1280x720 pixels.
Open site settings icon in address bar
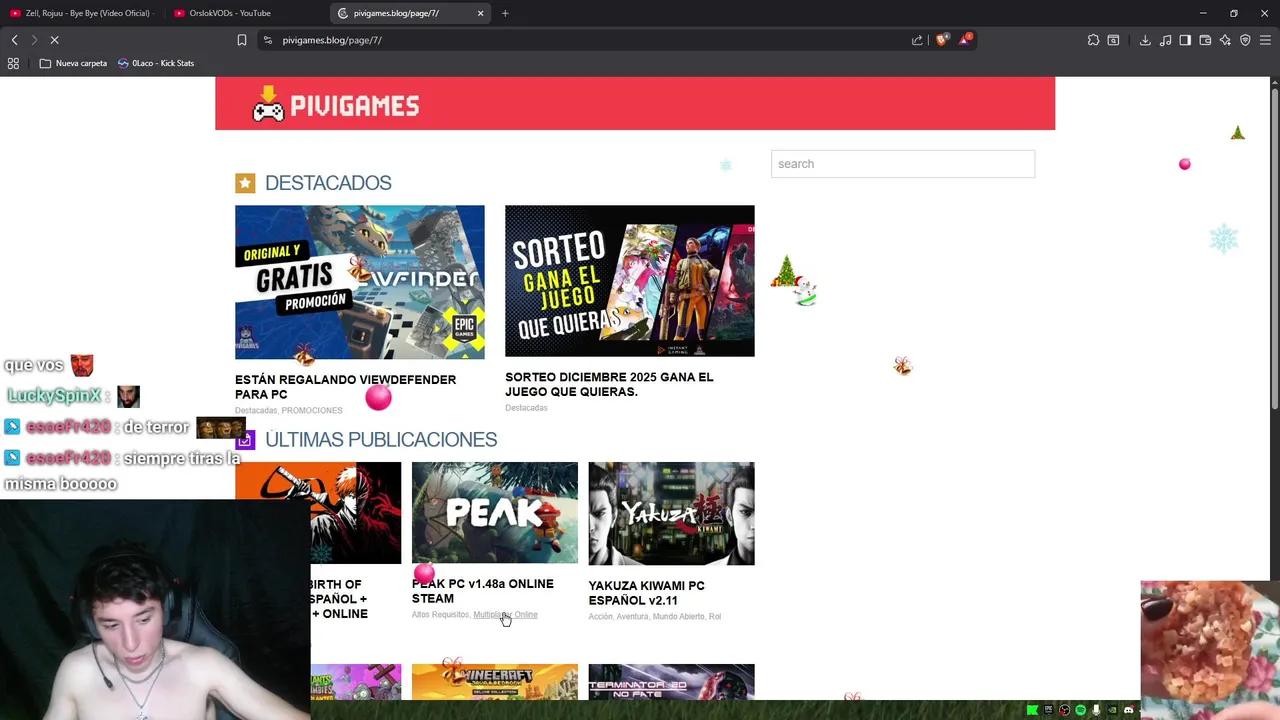click(x=267, y=40)
